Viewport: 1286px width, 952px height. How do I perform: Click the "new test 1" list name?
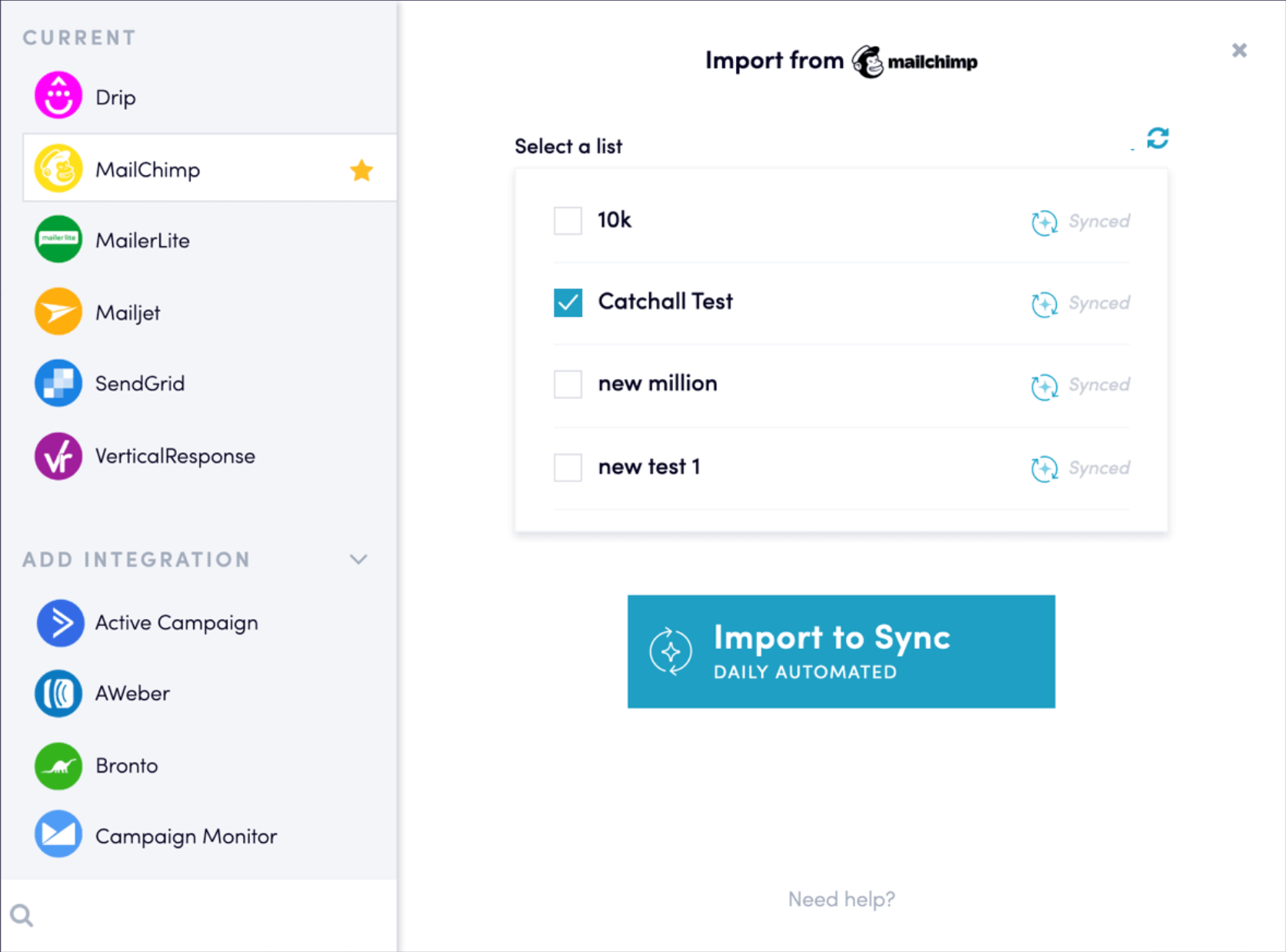649,467
